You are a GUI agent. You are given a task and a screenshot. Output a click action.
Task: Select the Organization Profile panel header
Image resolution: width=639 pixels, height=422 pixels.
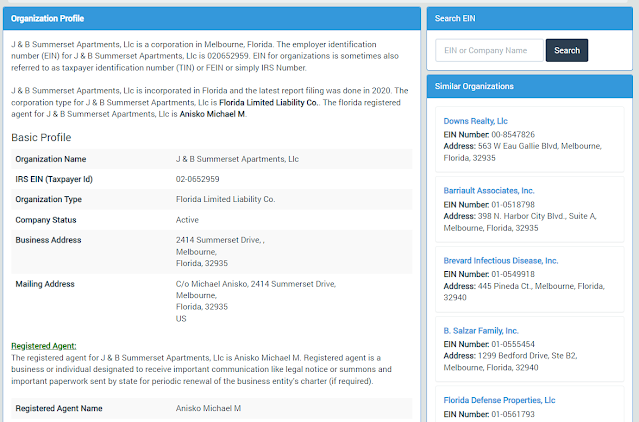click(212, 18)
